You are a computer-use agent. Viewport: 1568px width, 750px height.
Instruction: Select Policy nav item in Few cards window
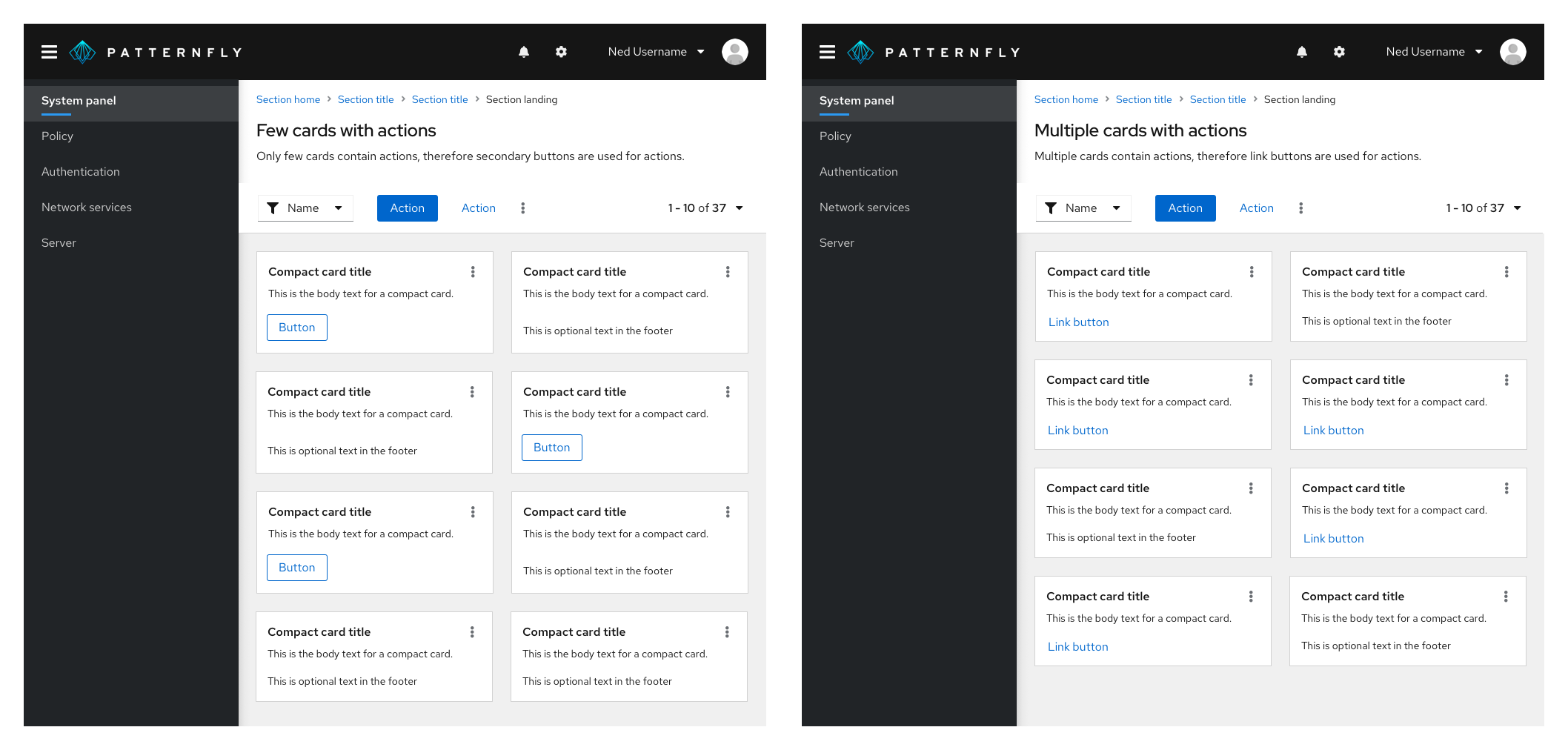[131, 136]
